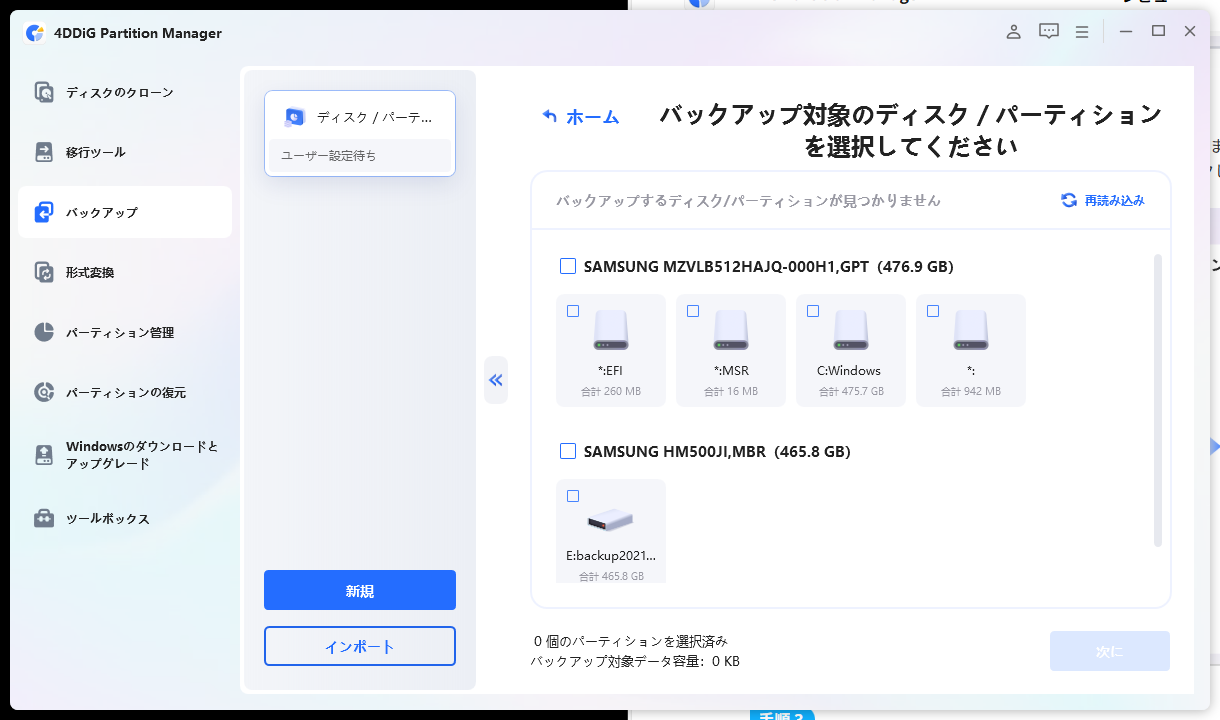Select the ディスク / パーテ... backup task card
This screenshot has height=720, width=1220.
click(360, 134)
